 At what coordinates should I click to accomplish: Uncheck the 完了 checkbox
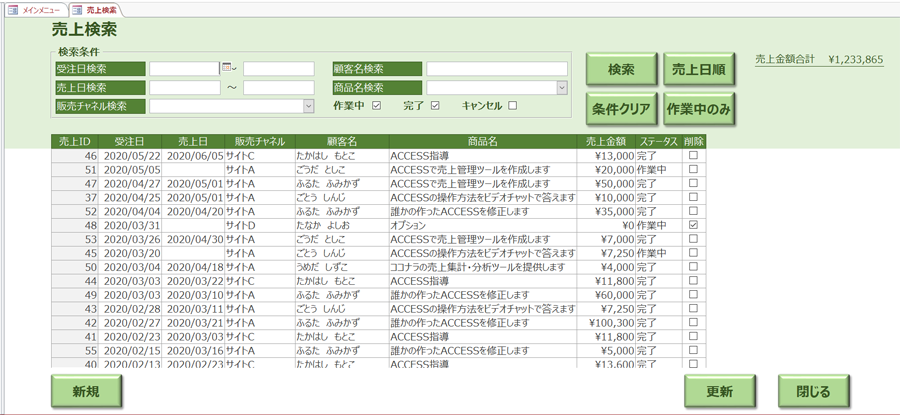coord(435,105)
